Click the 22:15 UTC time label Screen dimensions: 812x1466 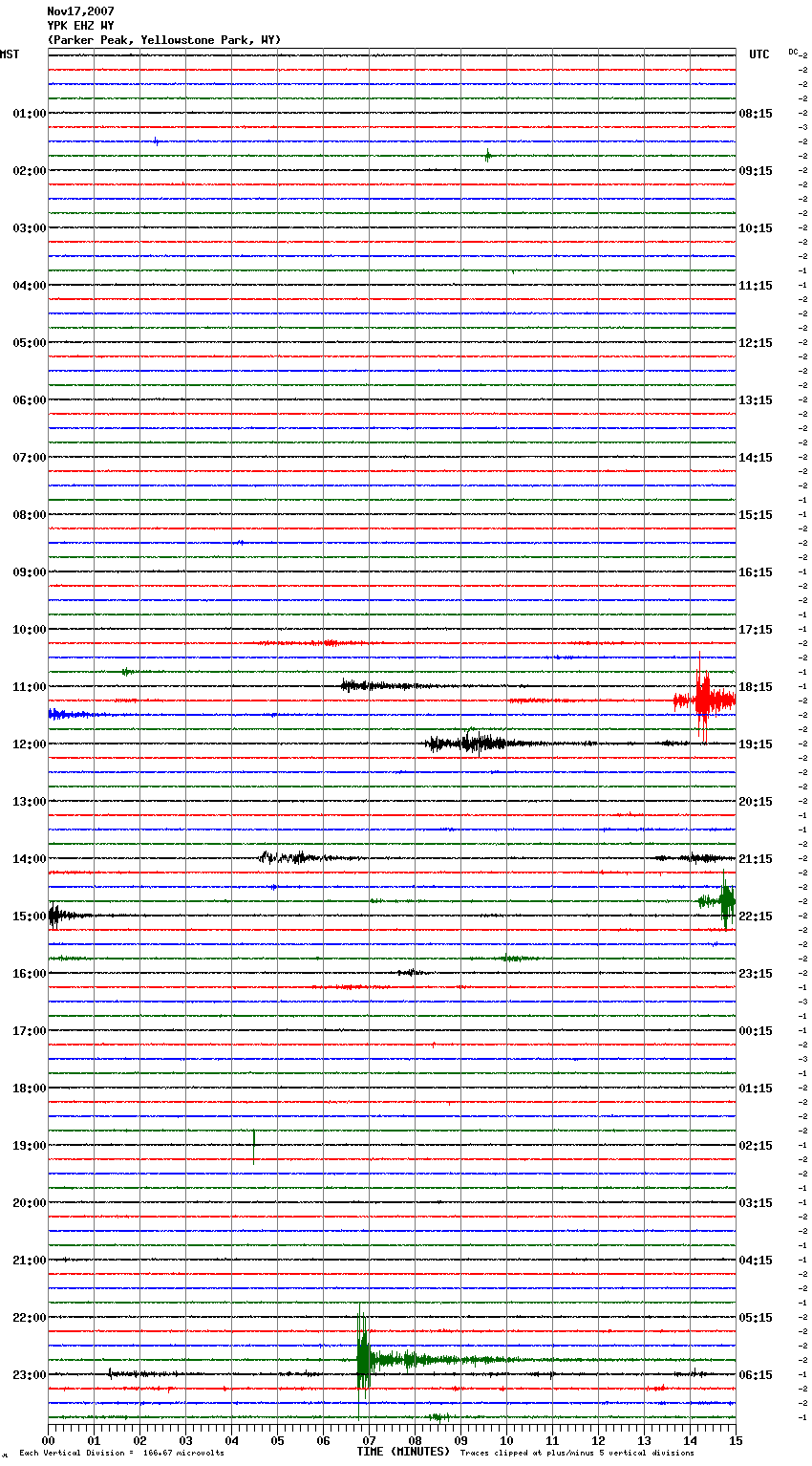pyautogui.click(x=756, y=916)
